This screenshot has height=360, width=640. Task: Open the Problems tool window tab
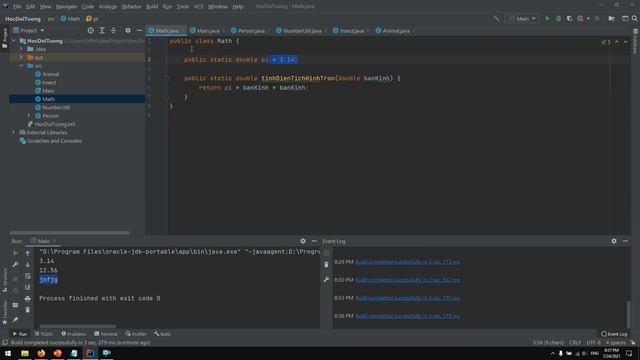pos(73,334)
